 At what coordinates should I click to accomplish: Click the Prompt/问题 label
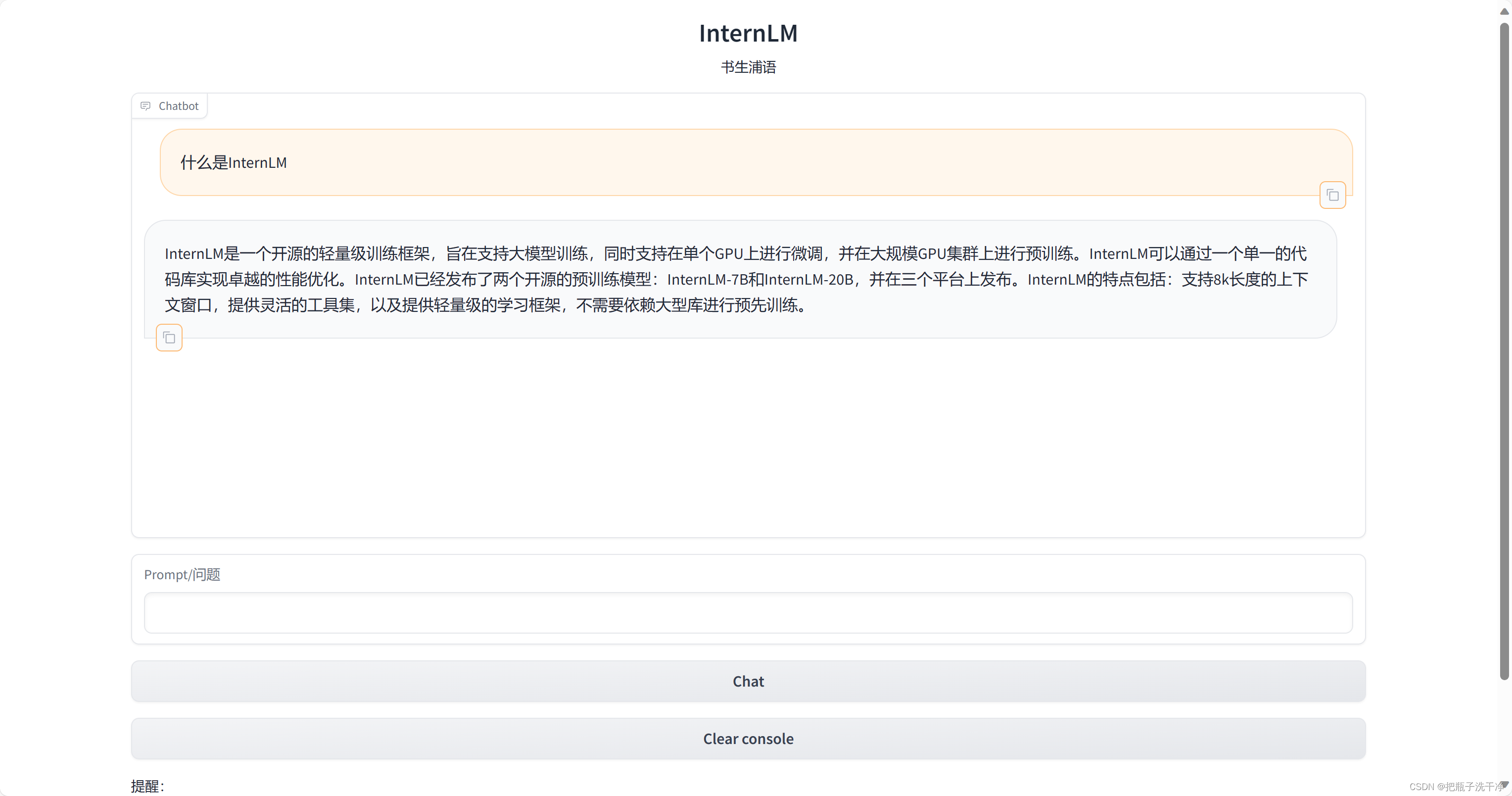click(182, 574)
